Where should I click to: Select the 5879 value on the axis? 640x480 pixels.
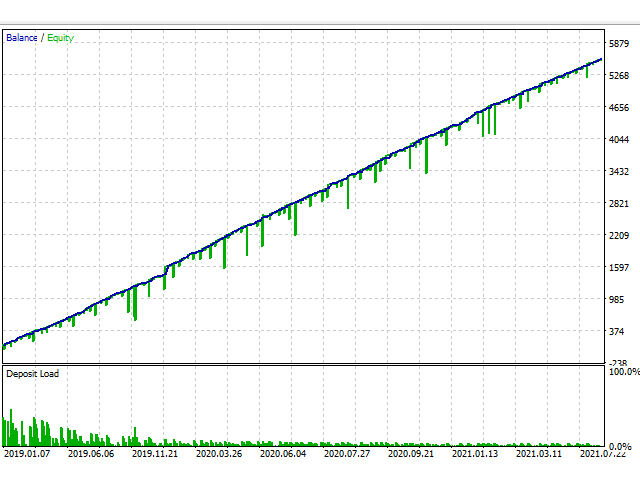pyautogui.click(x=619, y=44)
